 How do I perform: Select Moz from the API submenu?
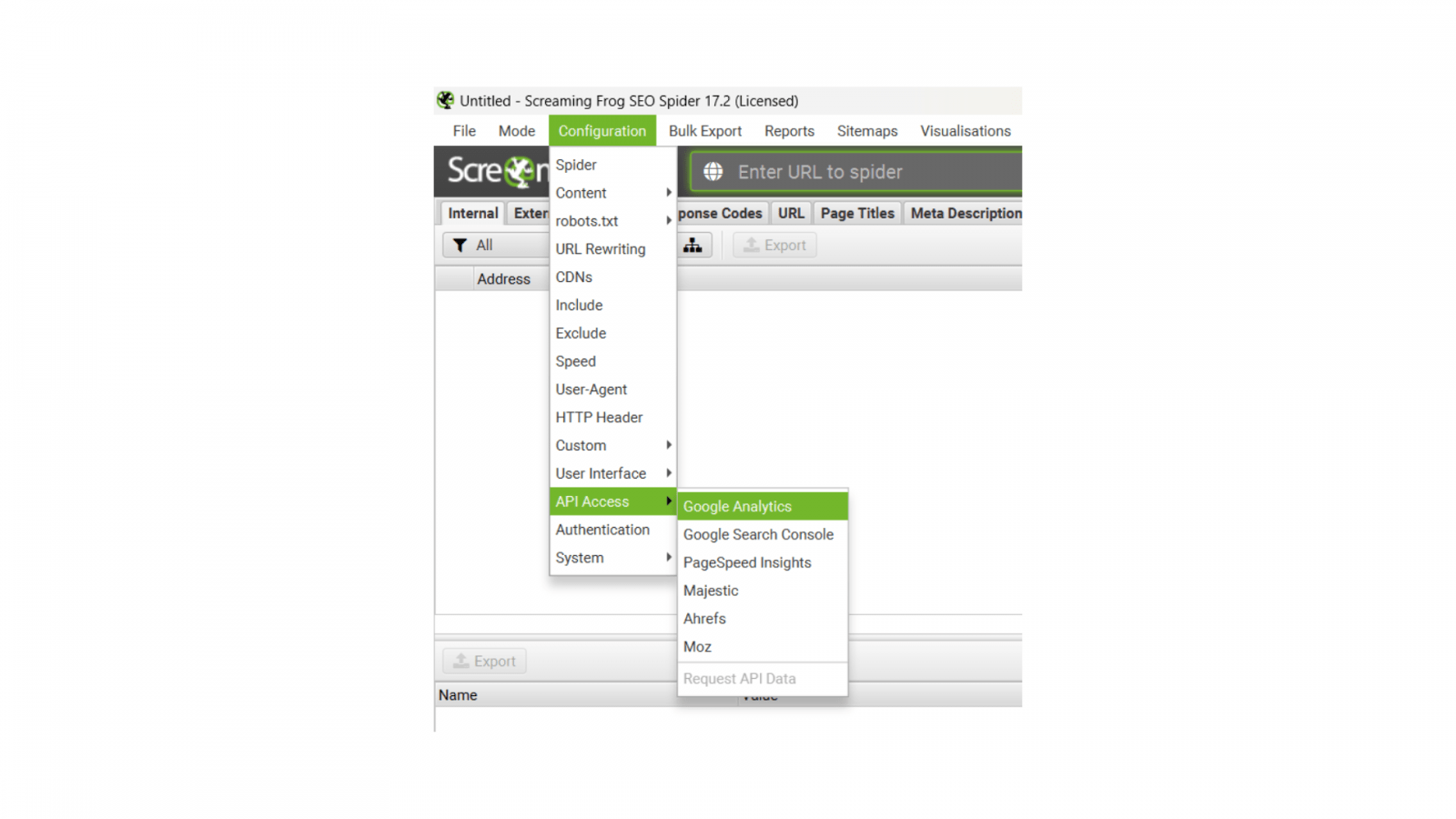tap(763, 647)
